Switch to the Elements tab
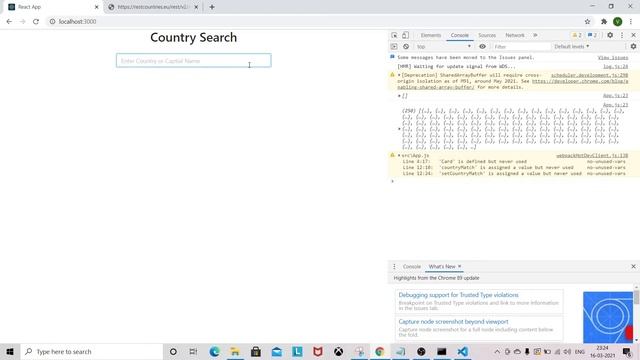 pos(431,35)
